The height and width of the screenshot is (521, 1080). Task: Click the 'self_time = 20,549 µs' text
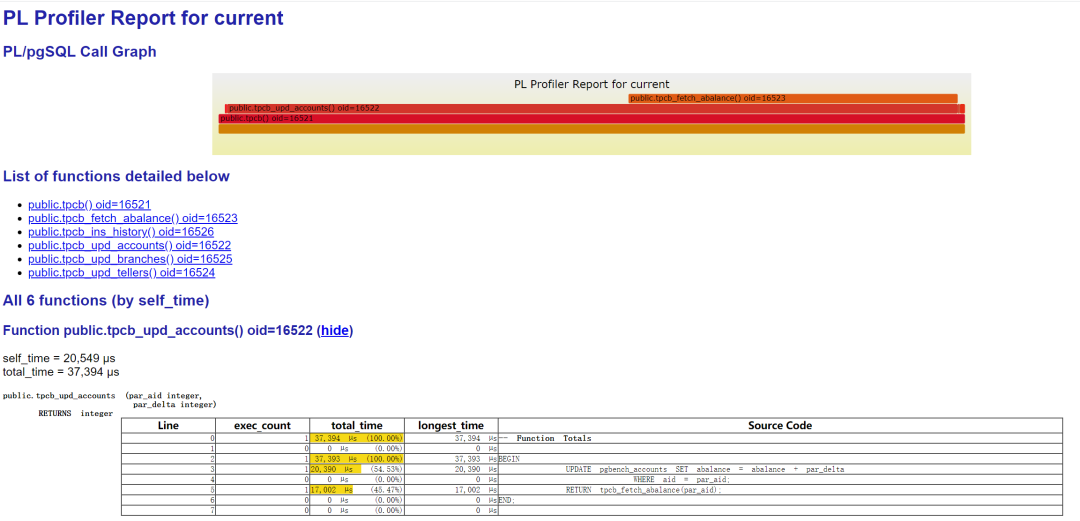point(59,358)
